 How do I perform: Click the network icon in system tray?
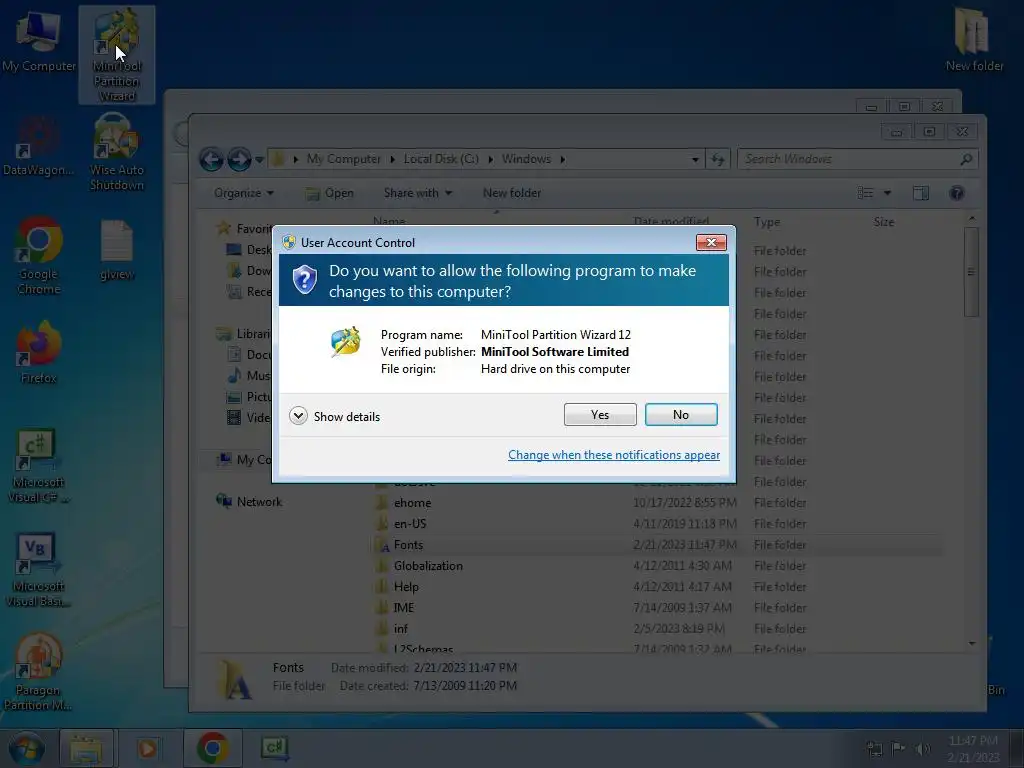[874, 748]
